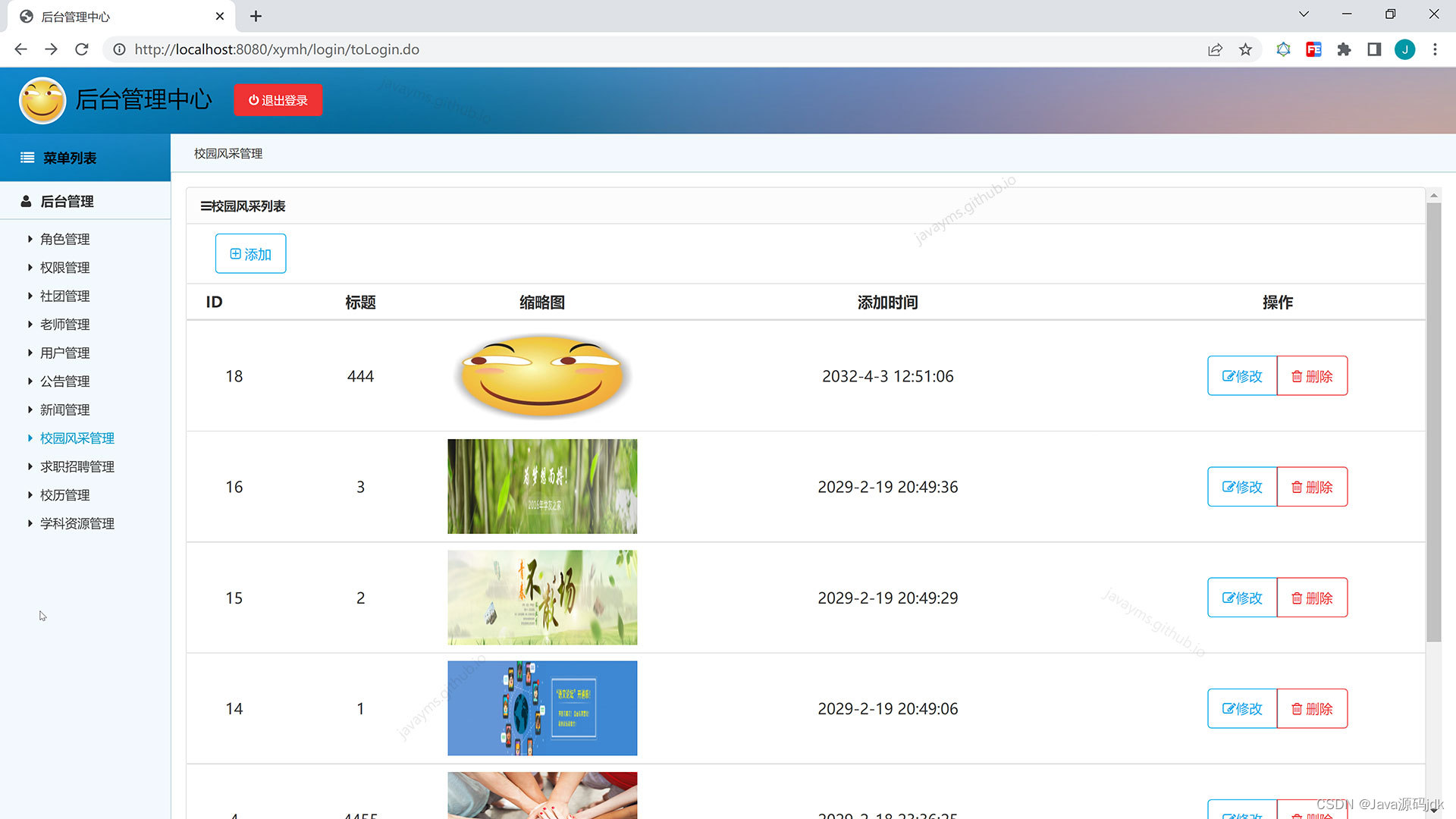Click the smiley face logo in header
1456x819 pixels.
(42, 100)
